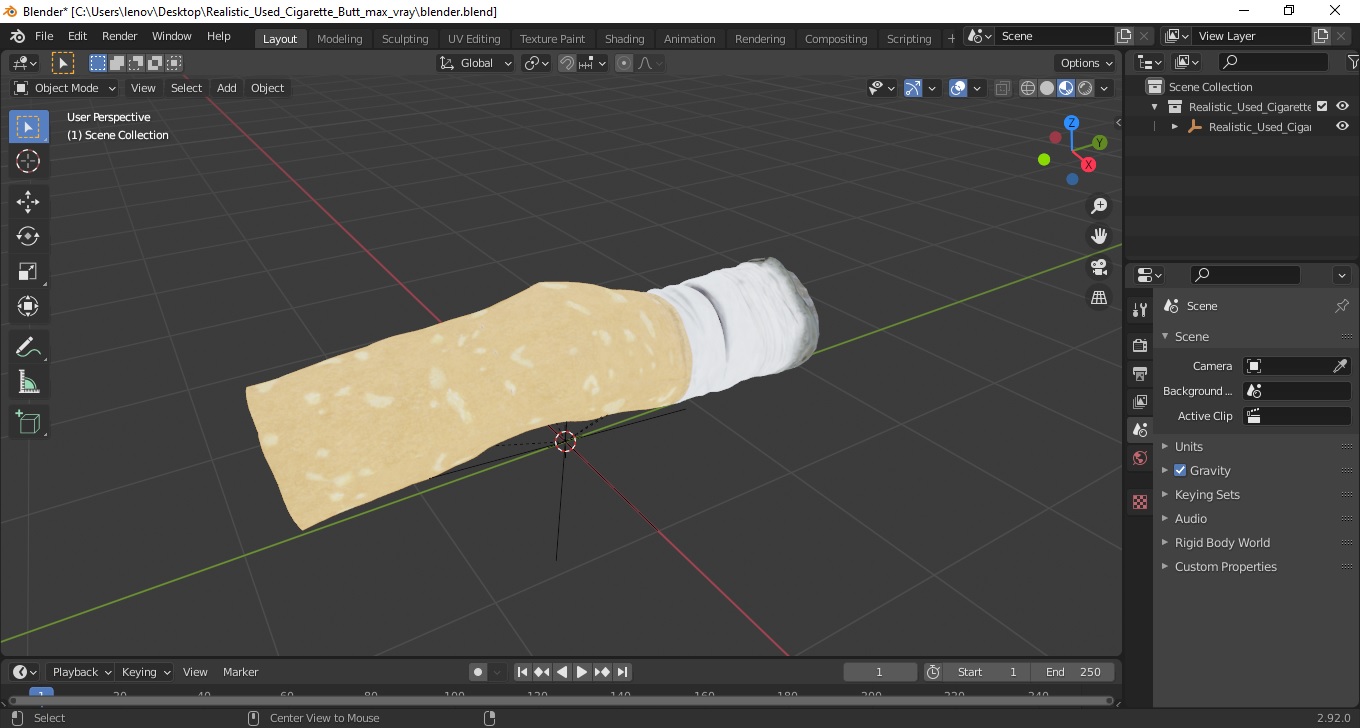Select the Scale tool
This screenshot has height=728, width=1360.
tap(28, 271)
